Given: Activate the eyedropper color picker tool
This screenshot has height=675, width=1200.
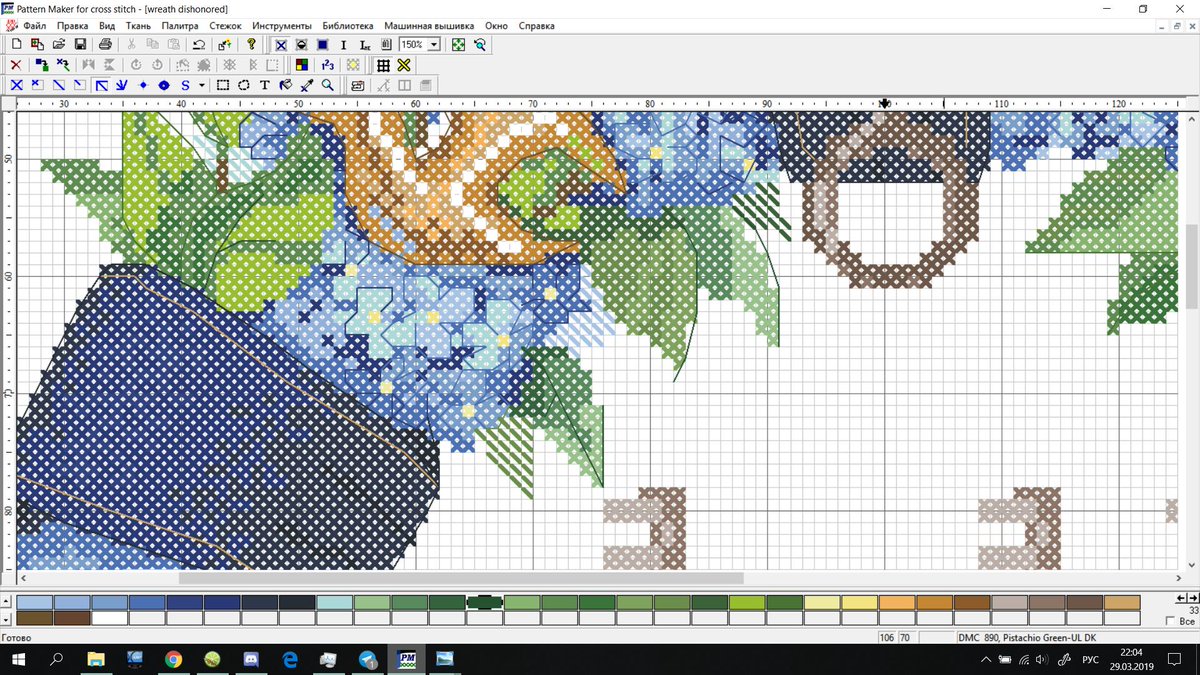Looking at the screenshot, I should coord(304,85).
